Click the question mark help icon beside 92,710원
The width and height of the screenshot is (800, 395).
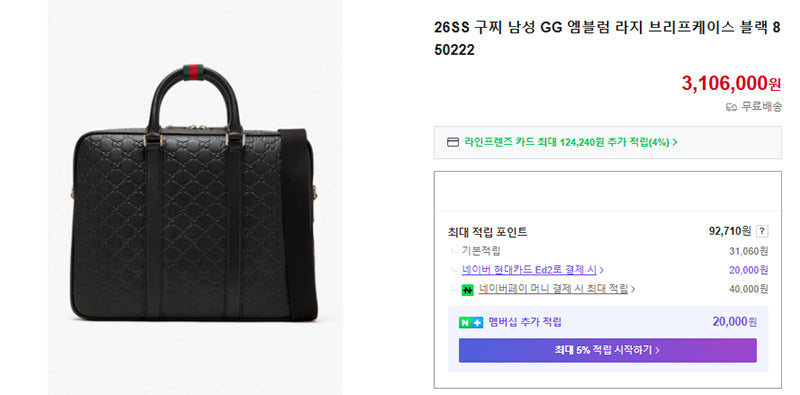click(x=762, y=231)
